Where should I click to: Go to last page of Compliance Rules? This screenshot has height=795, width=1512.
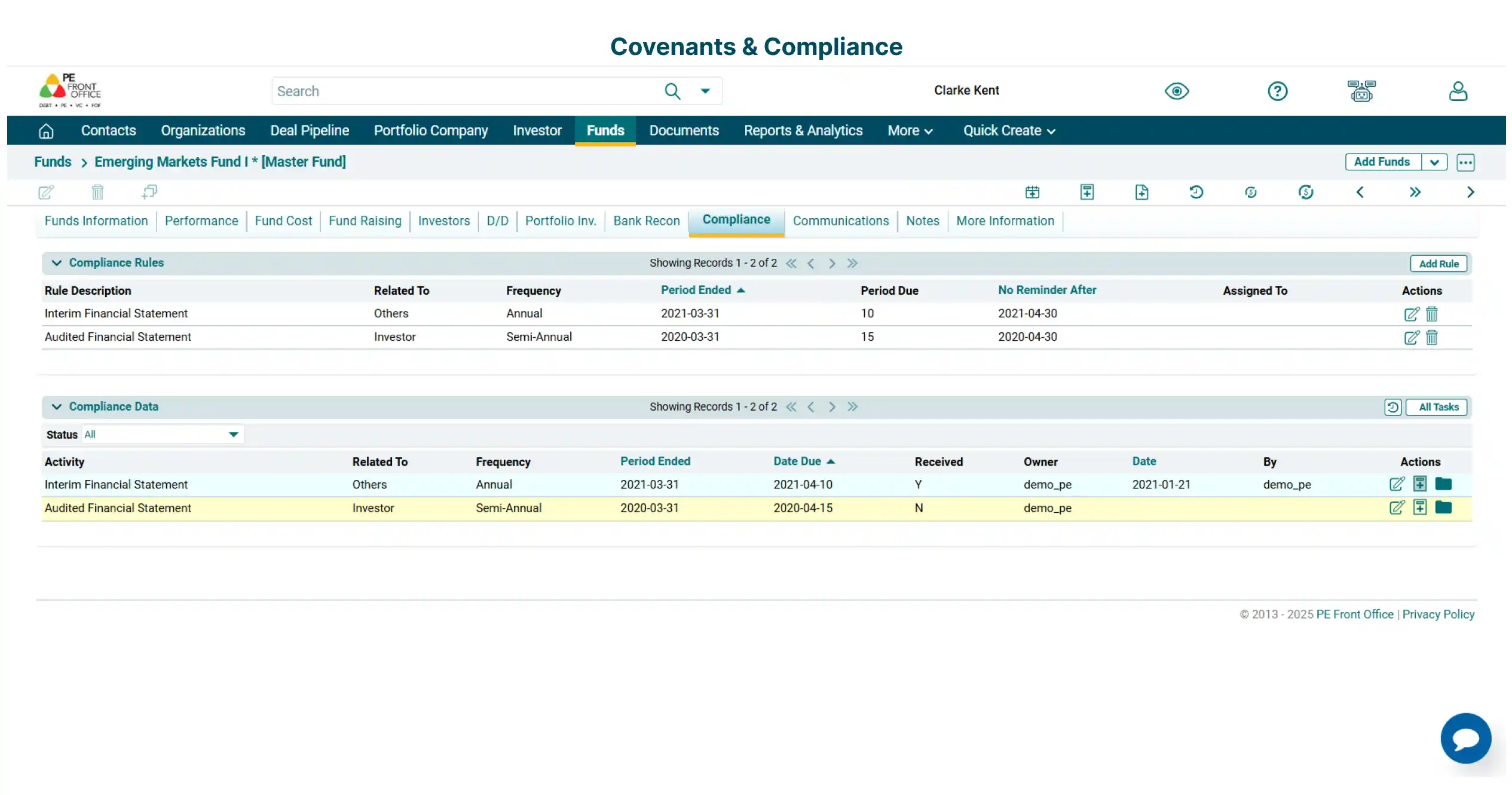[x=852, y=264]
